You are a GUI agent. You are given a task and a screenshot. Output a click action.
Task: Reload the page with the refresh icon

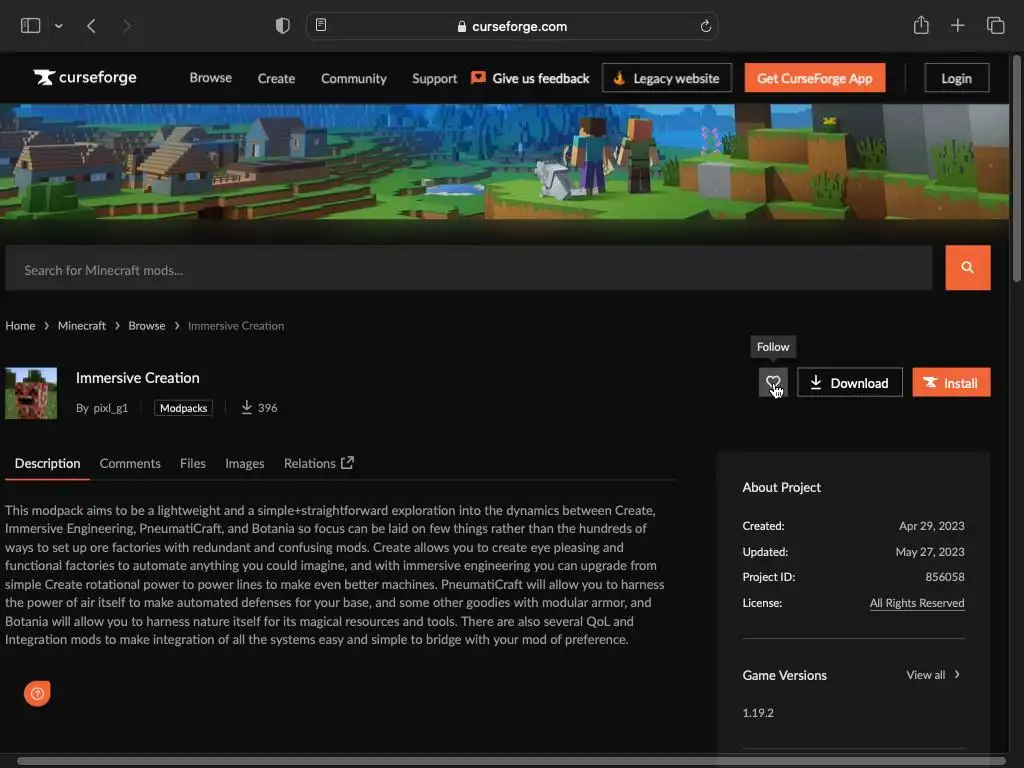705,26
